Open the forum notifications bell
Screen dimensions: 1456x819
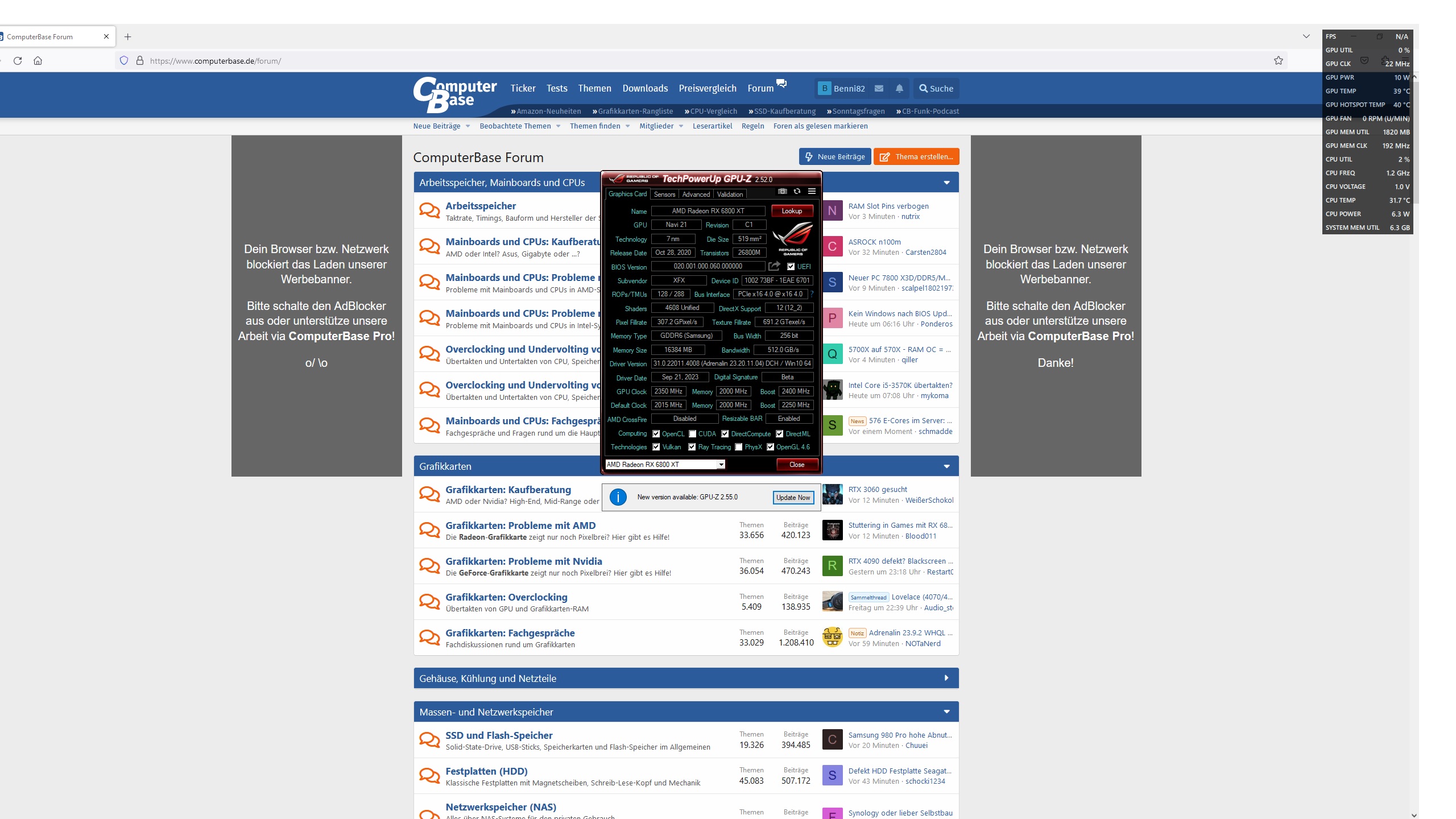tap(899, 89)
